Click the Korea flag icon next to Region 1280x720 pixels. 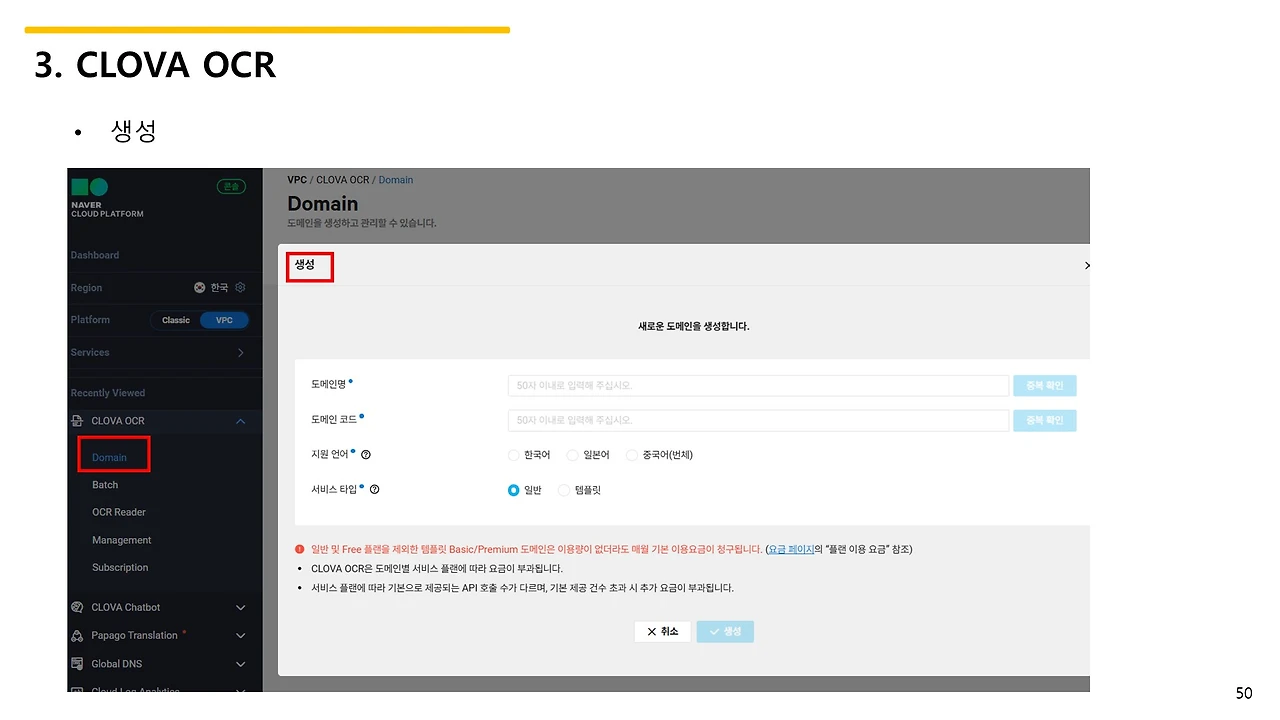pyautogui.click(x=199, y=287)
